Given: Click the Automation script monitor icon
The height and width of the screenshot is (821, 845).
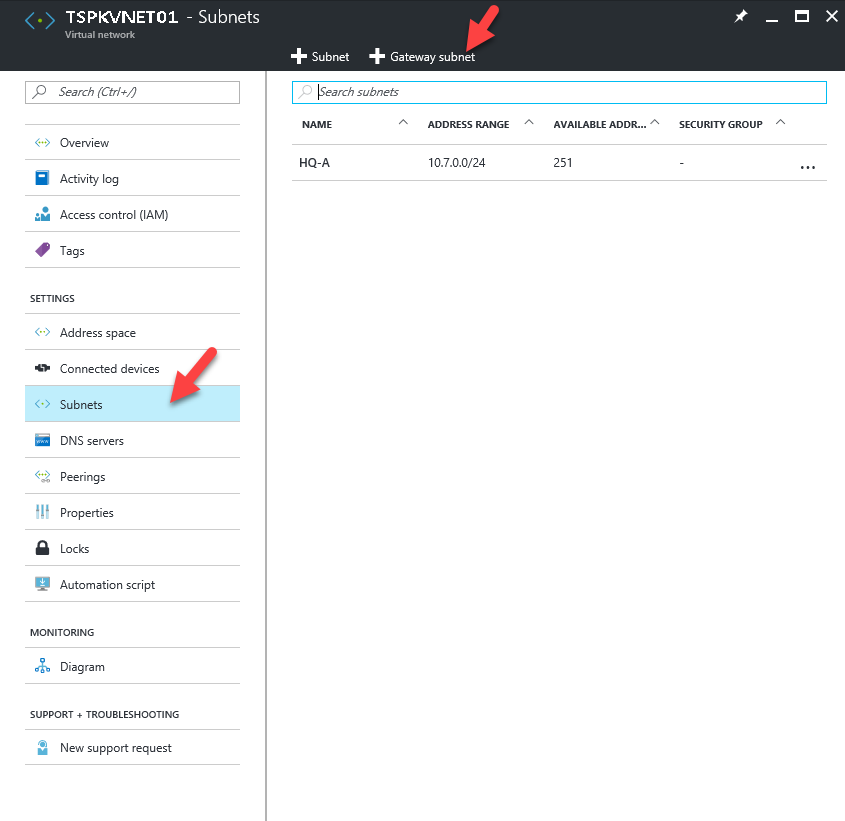Looking at the screenshot, I should click(x=43, y=584).
